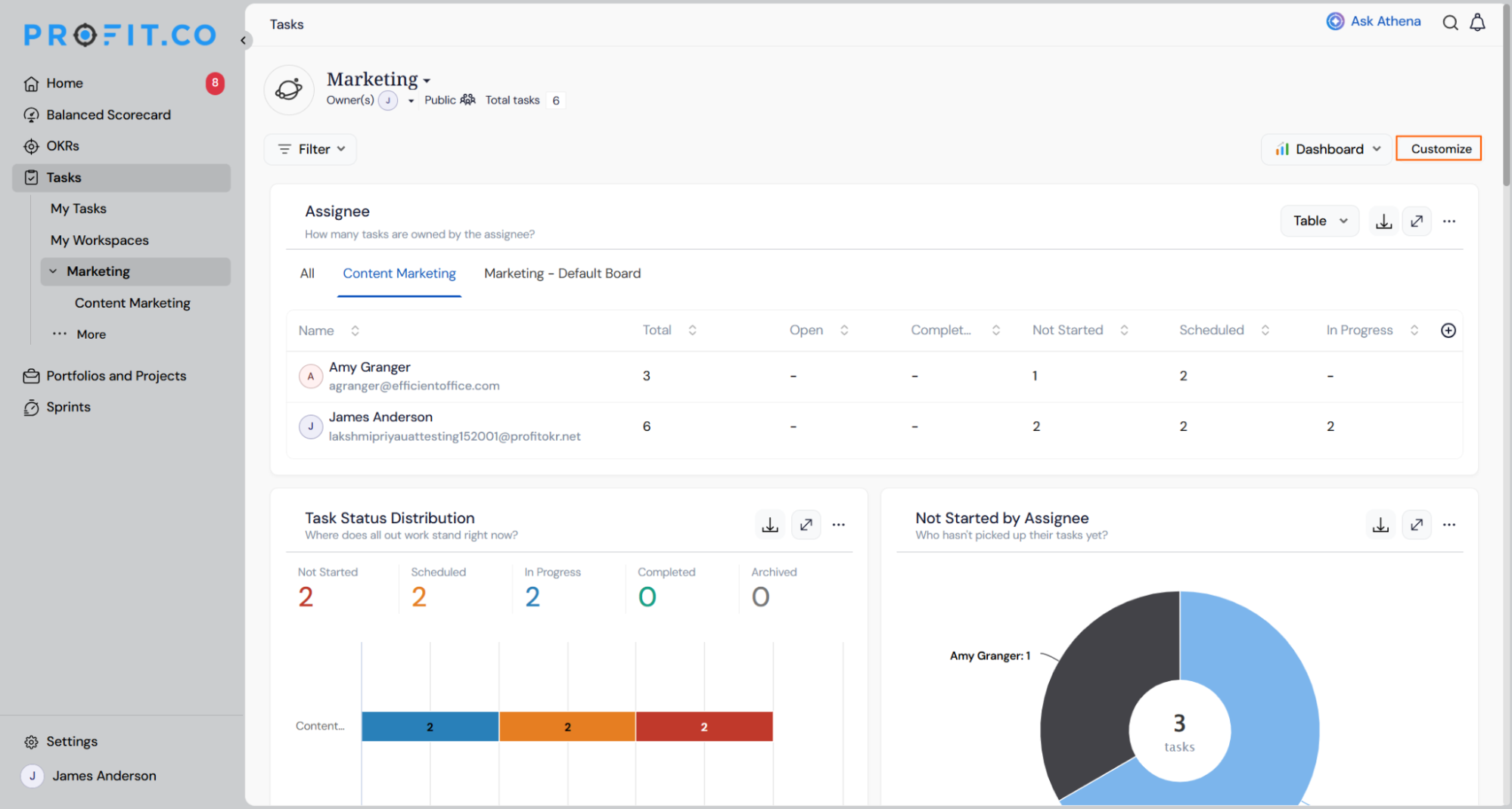The height and width of the screenshot is (809, 1512).
Task: Open the Filter dropdown
Action: point(310,149)
